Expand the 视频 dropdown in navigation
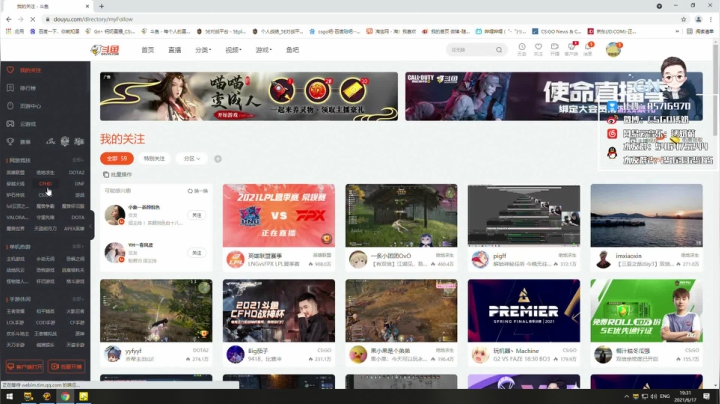The image size is (720, 404). [233, 50]
